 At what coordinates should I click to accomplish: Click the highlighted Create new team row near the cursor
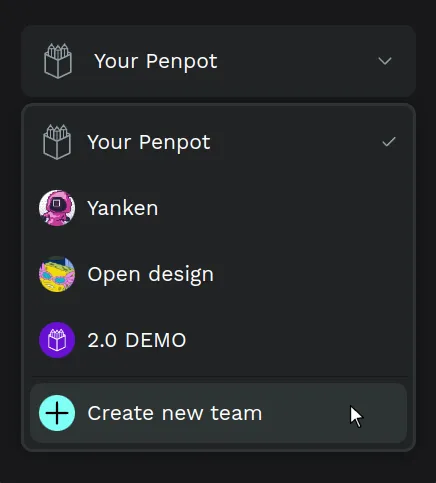click(x=218, y=413)
